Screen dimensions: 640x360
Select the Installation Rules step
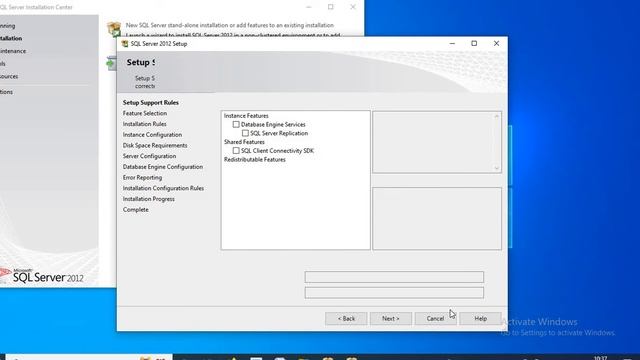[144, 124]
